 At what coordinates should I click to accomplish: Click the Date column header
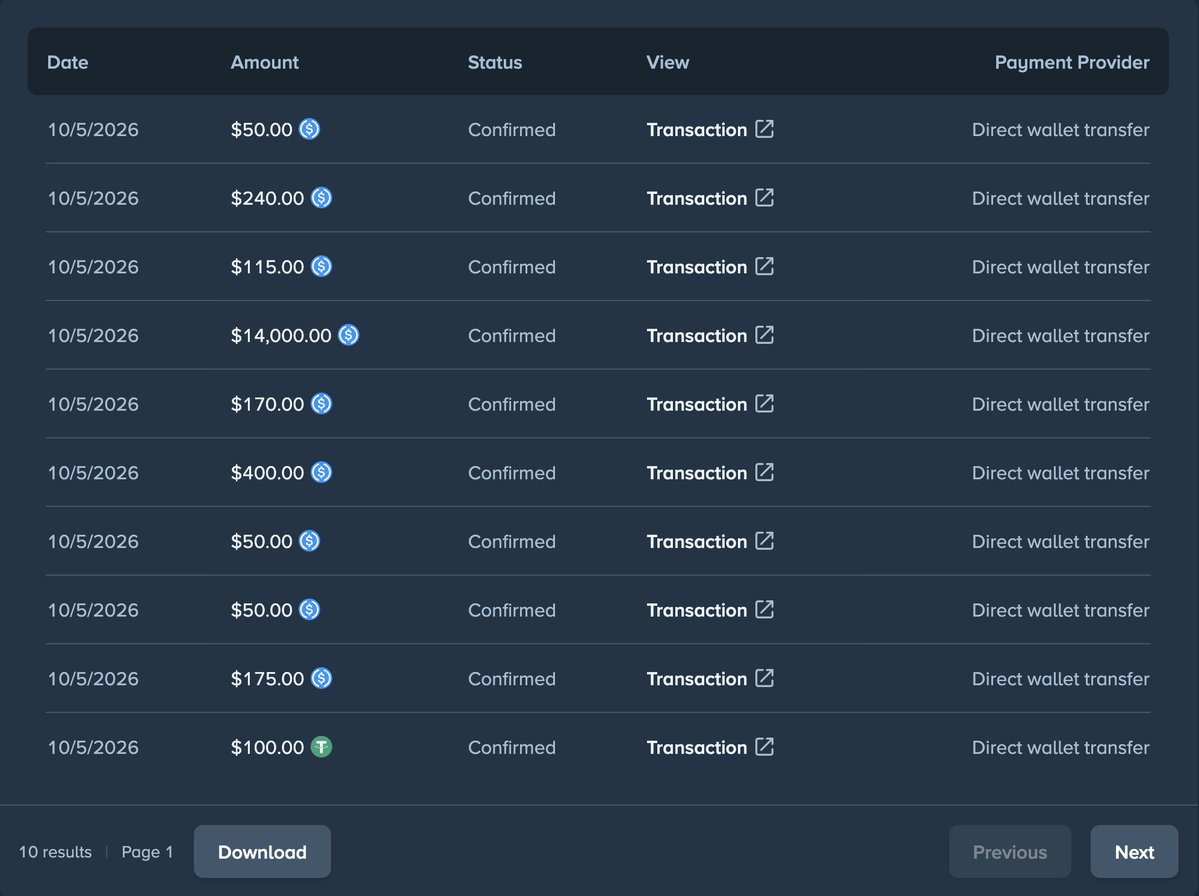click(67, 62)
